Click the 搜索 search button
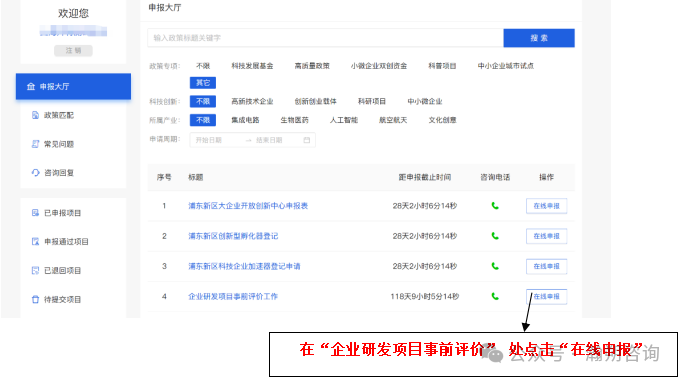The width and height of the screenshot is (681, 380). pos(539,38)
